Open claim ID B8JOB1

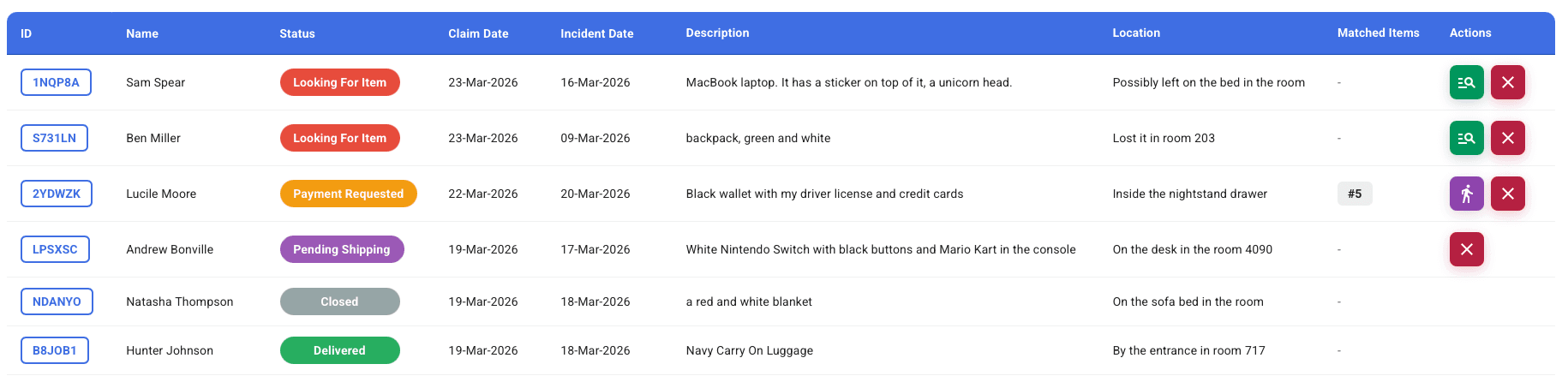tap(55, 350)
